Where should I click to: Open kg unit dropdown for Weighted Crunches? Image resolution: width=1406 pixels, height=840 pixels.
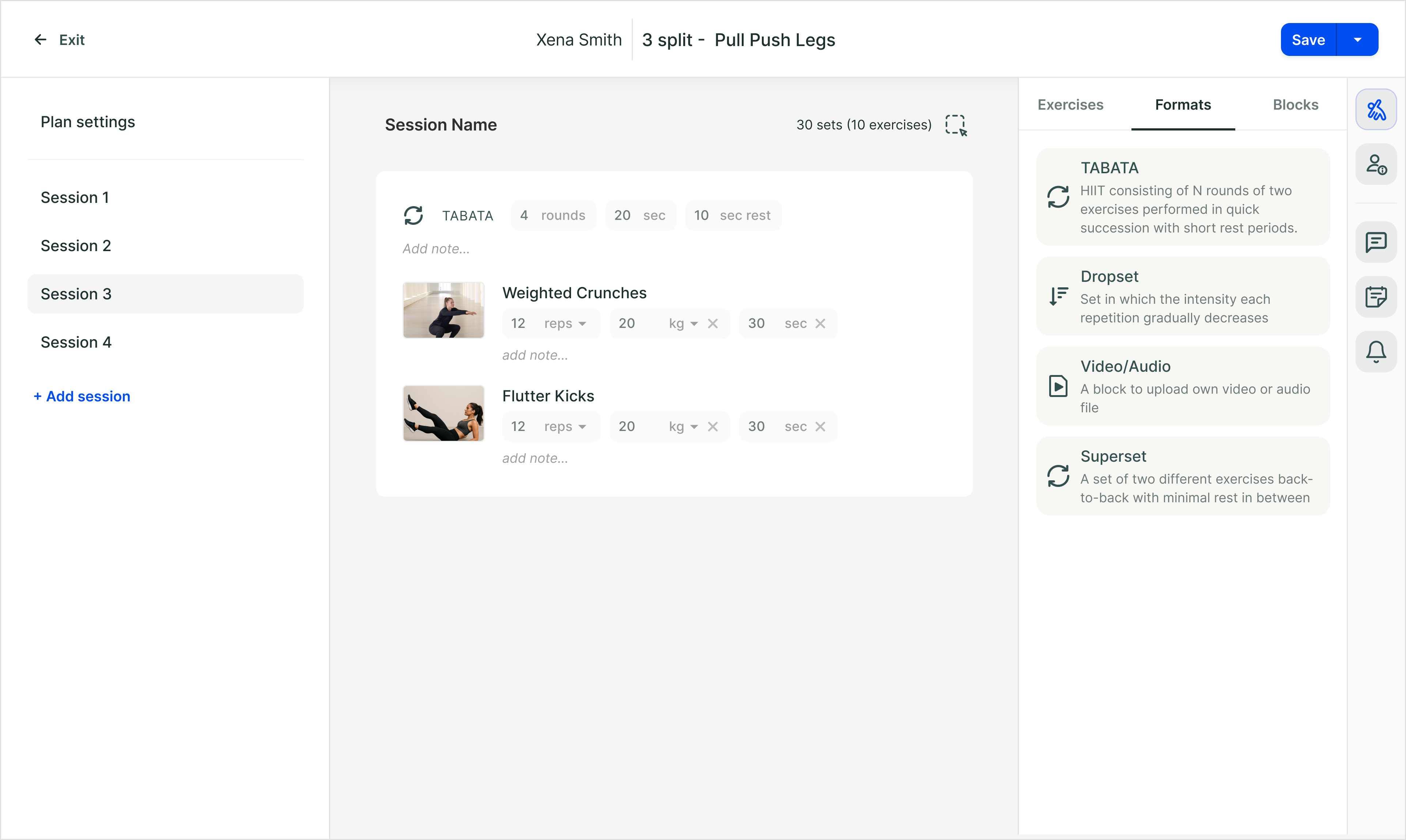click(694, 324)
